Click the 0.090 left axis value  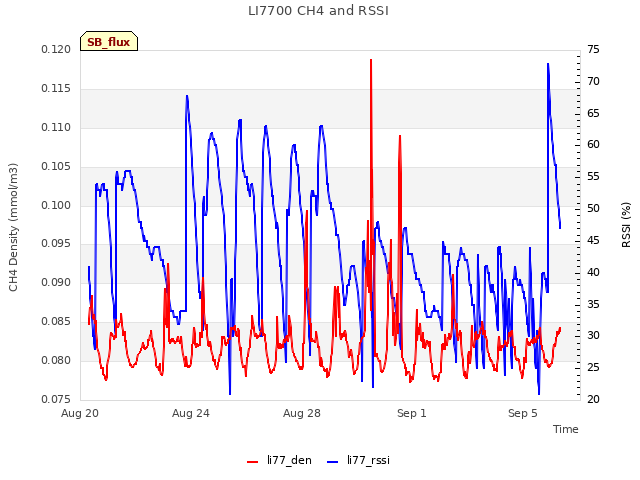[56, 282]
